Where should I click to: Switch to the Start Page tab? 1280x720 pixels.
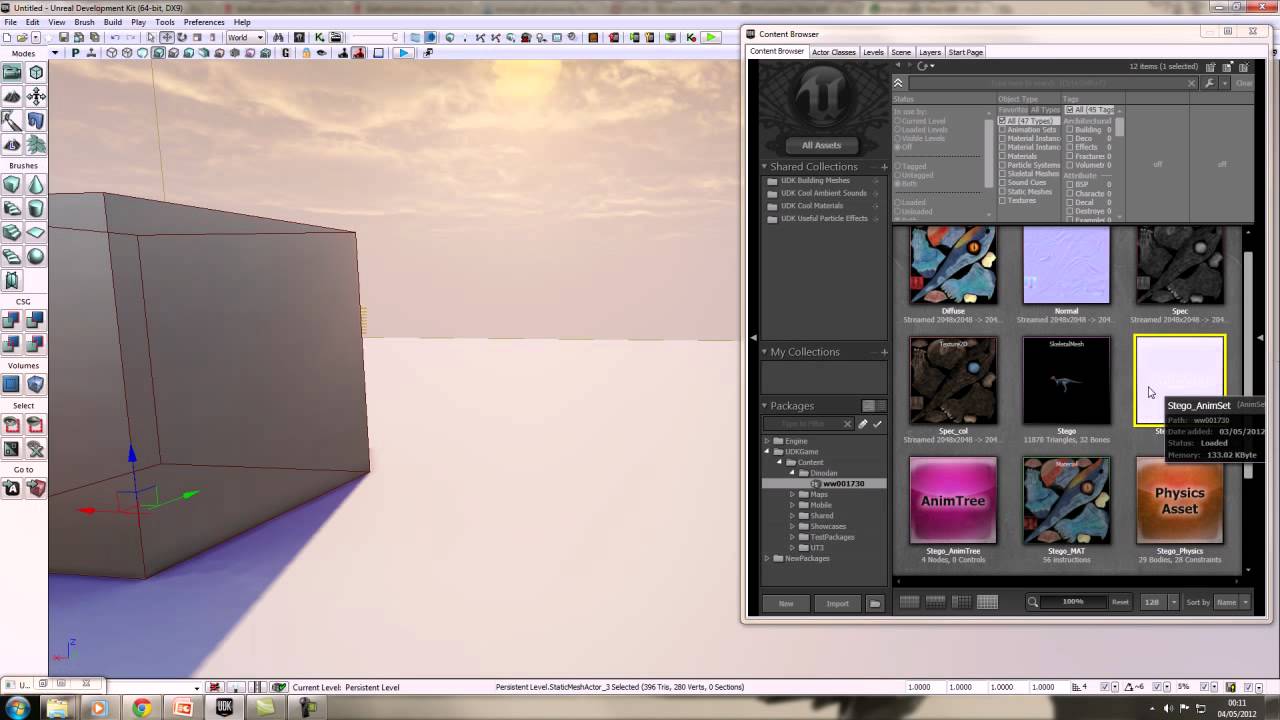[965, 52]
